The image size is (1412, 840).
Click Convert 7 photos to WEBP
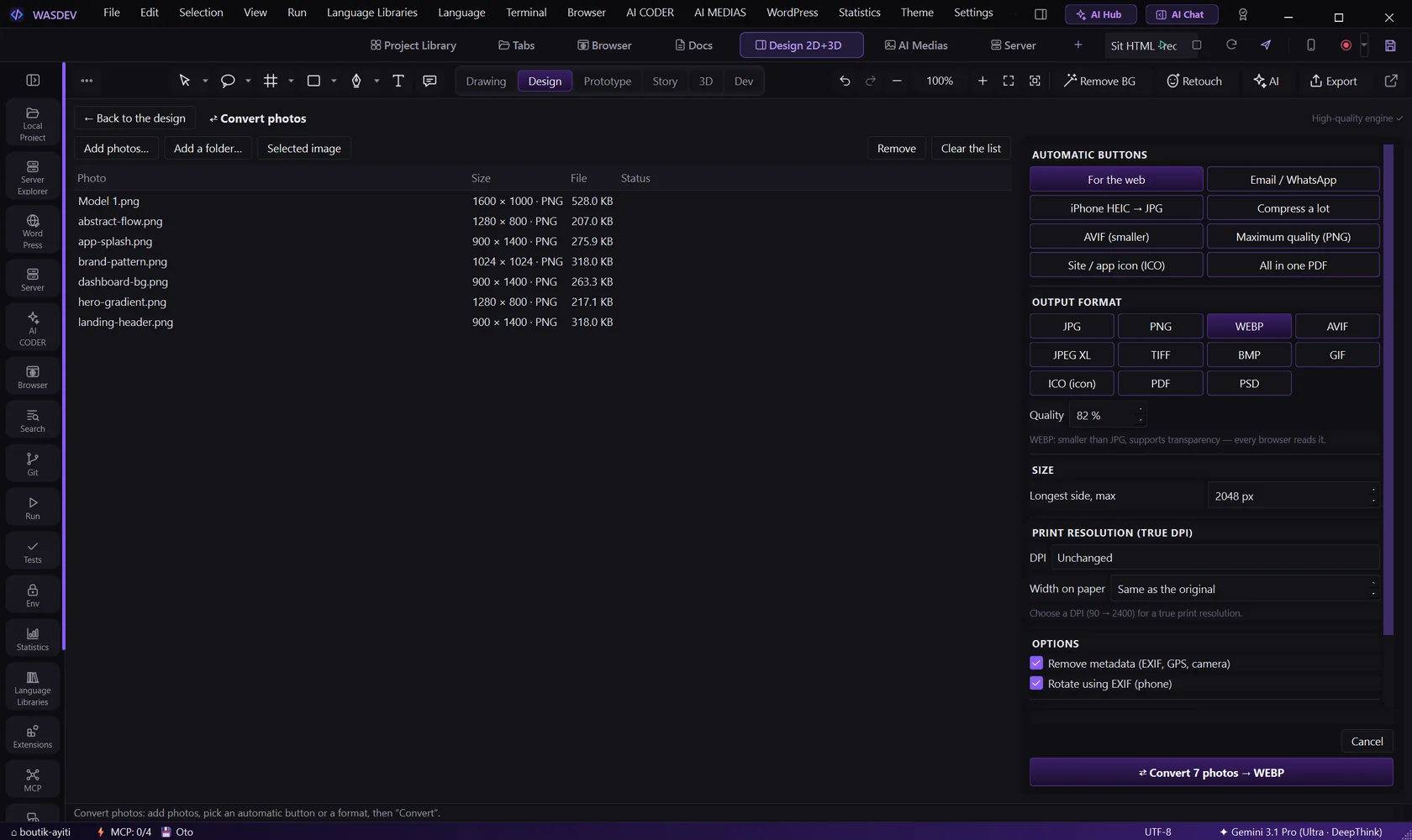coord(1211,772)
